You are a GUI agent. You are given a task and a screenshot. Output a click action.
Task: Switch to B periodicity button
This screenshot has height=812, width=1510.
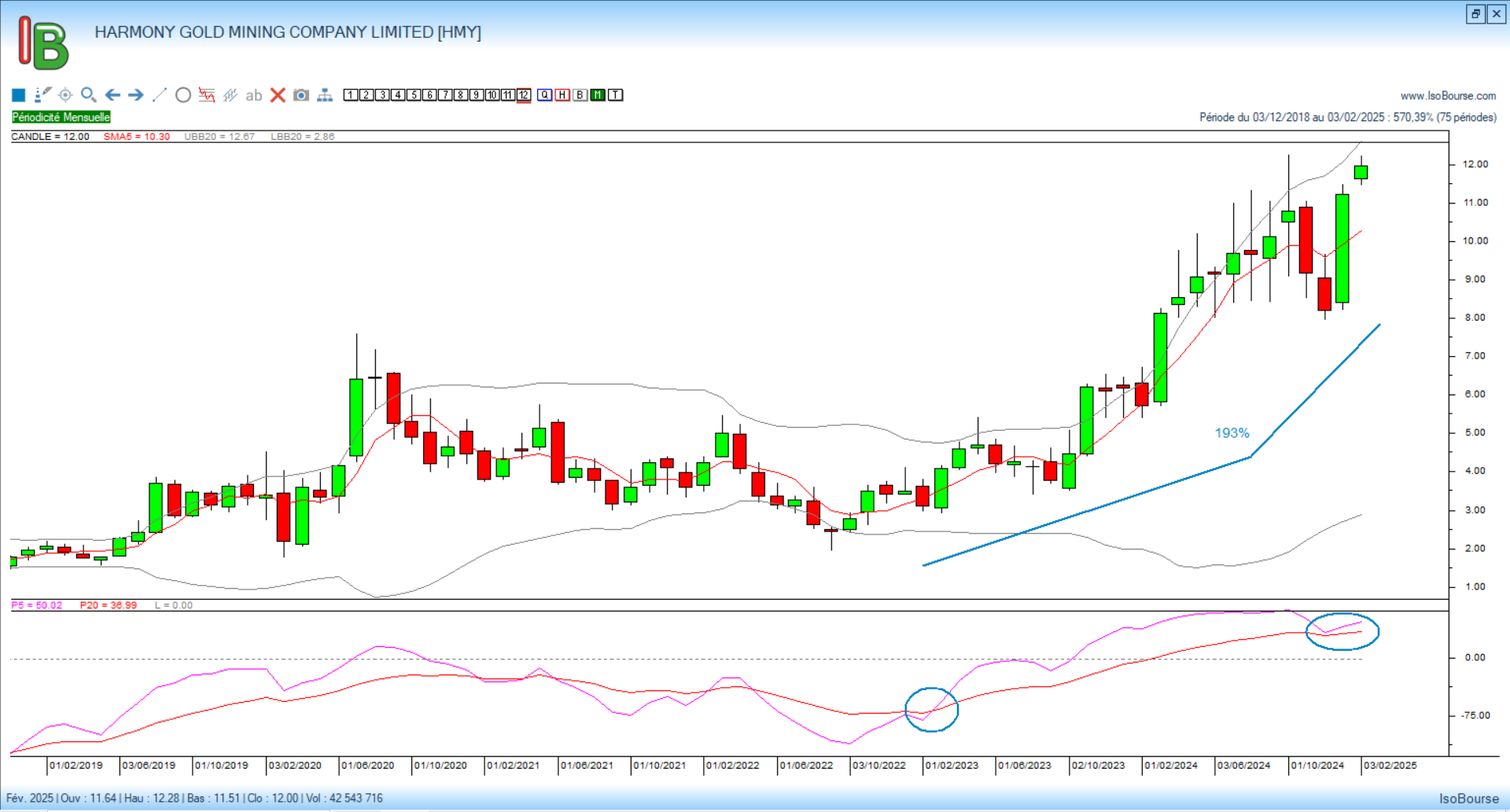580,95
